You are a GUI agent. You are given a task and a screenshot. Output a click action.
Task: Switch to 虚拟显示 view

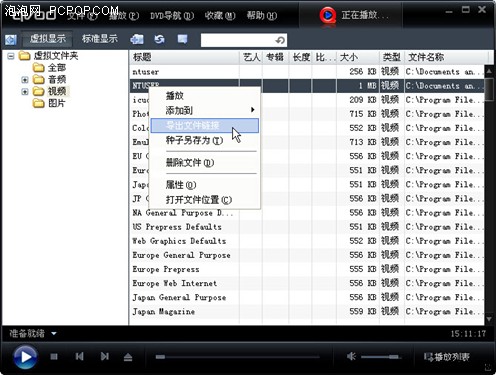click(x=47, y=39)
